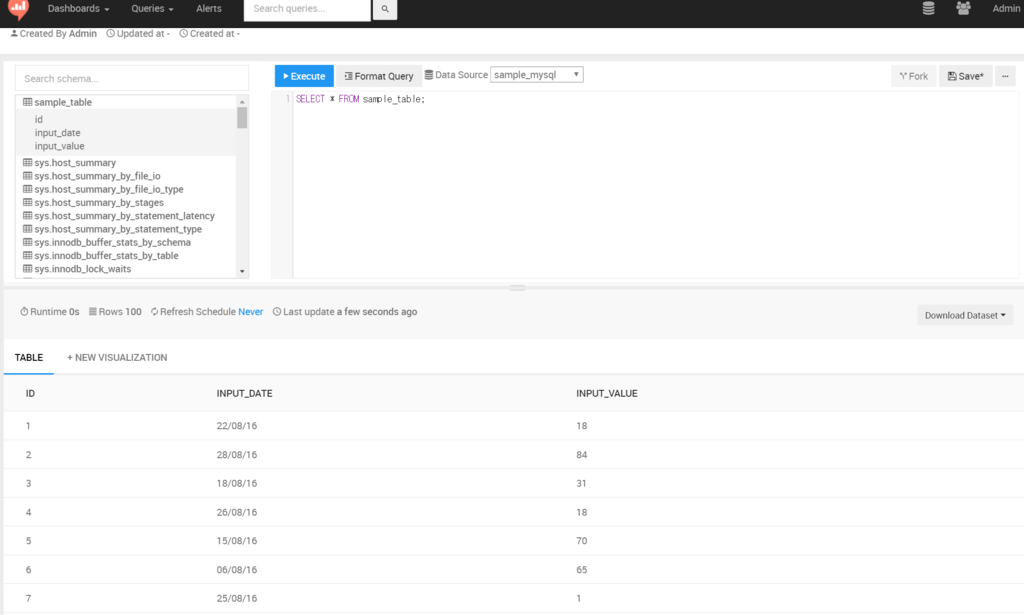Expand sys.host_summary_by_file_io_type table

click(x=108, y=189)
